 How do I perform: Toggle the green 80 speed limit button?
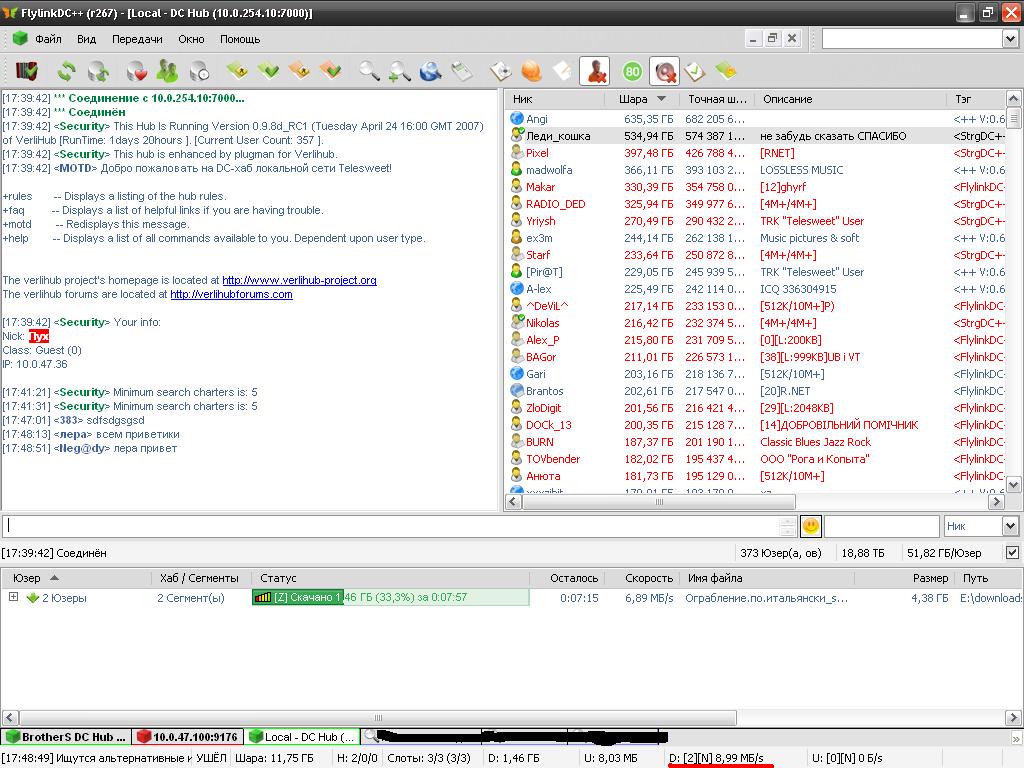632,71
